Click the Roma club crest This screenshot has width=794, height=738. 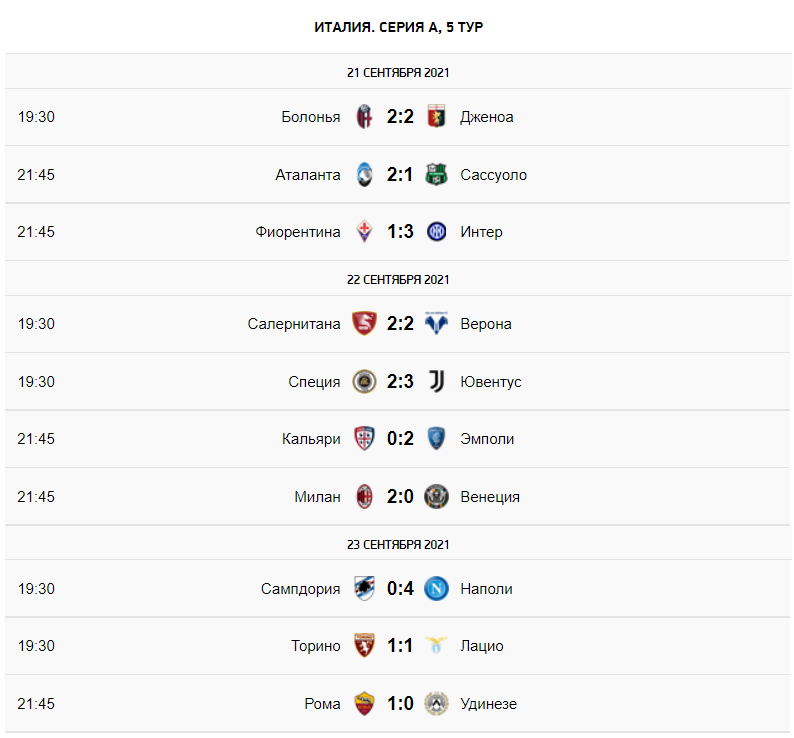coord(364,703)
